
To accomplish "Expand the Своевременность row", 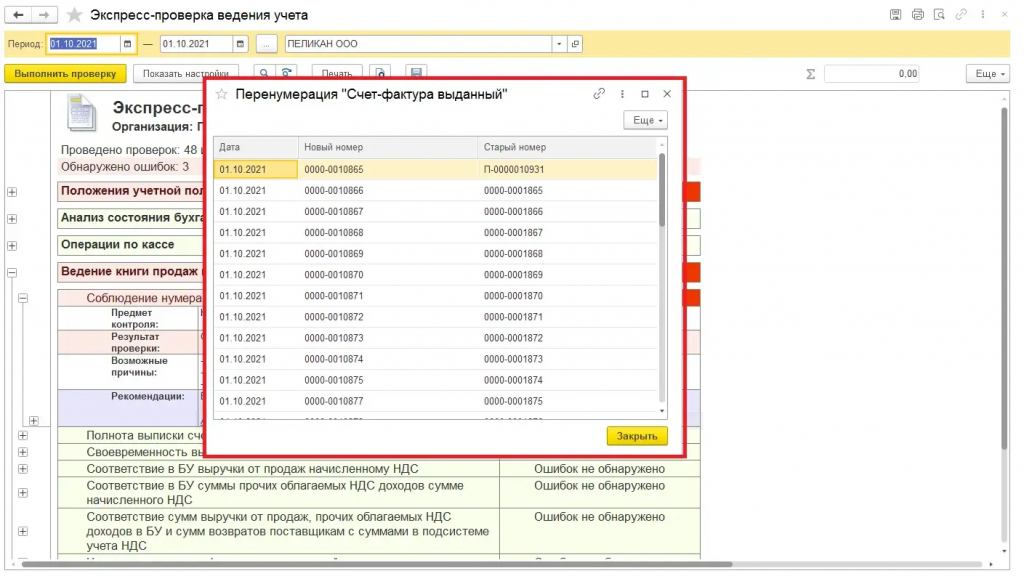I will pos(23,452).
